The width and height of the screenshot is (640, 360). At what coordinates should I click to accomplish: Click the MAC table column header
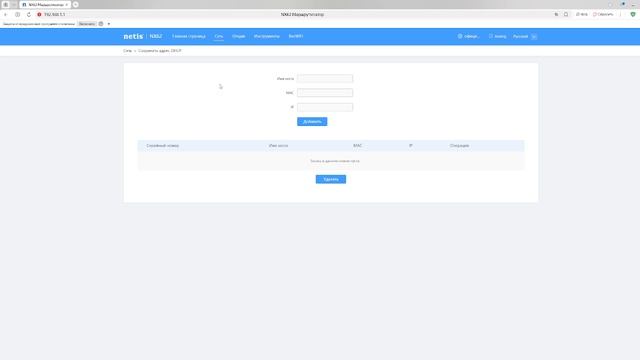click(x=357, y=146)
